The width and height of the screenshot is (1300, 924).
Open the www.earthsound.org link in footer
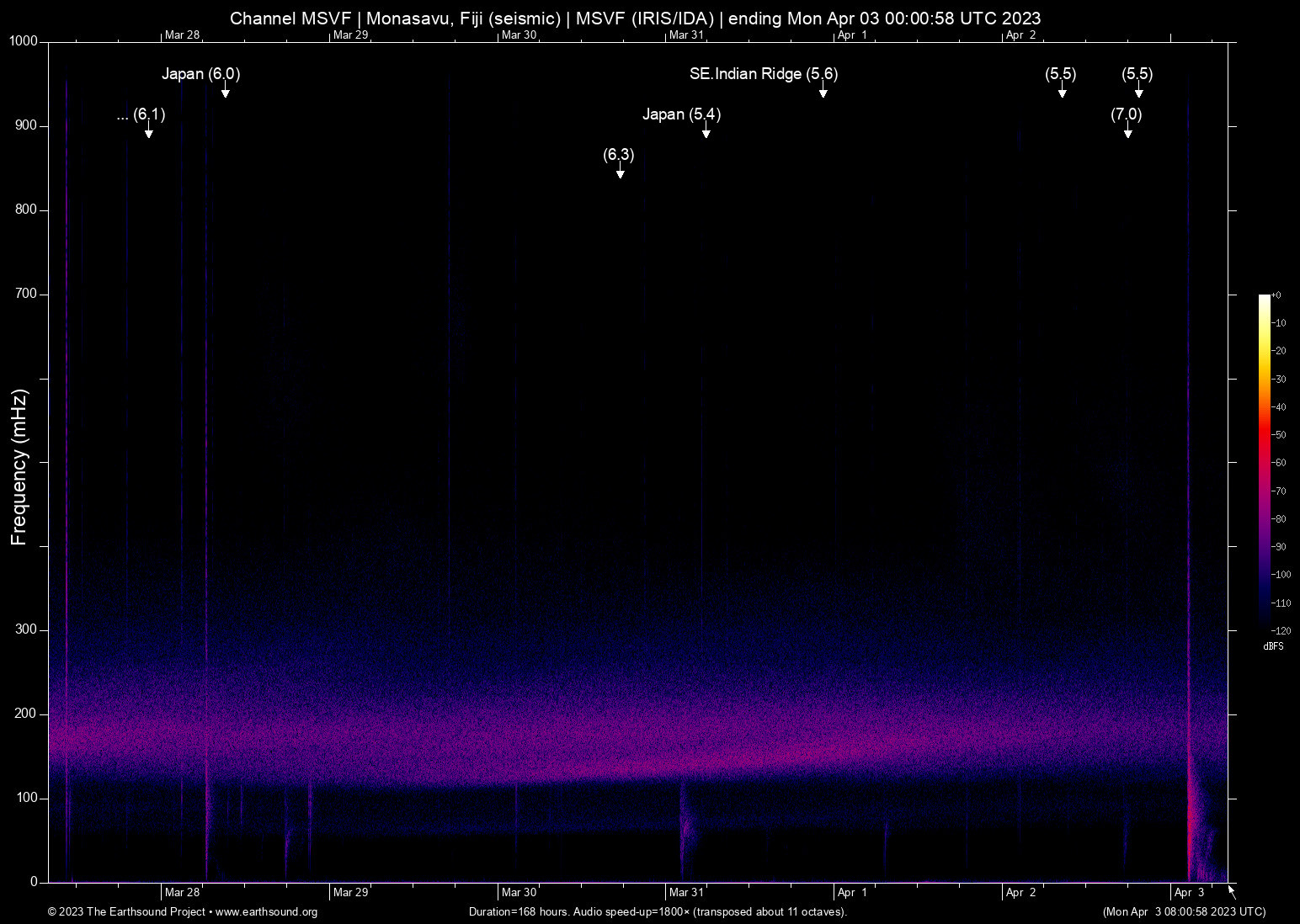266,912
